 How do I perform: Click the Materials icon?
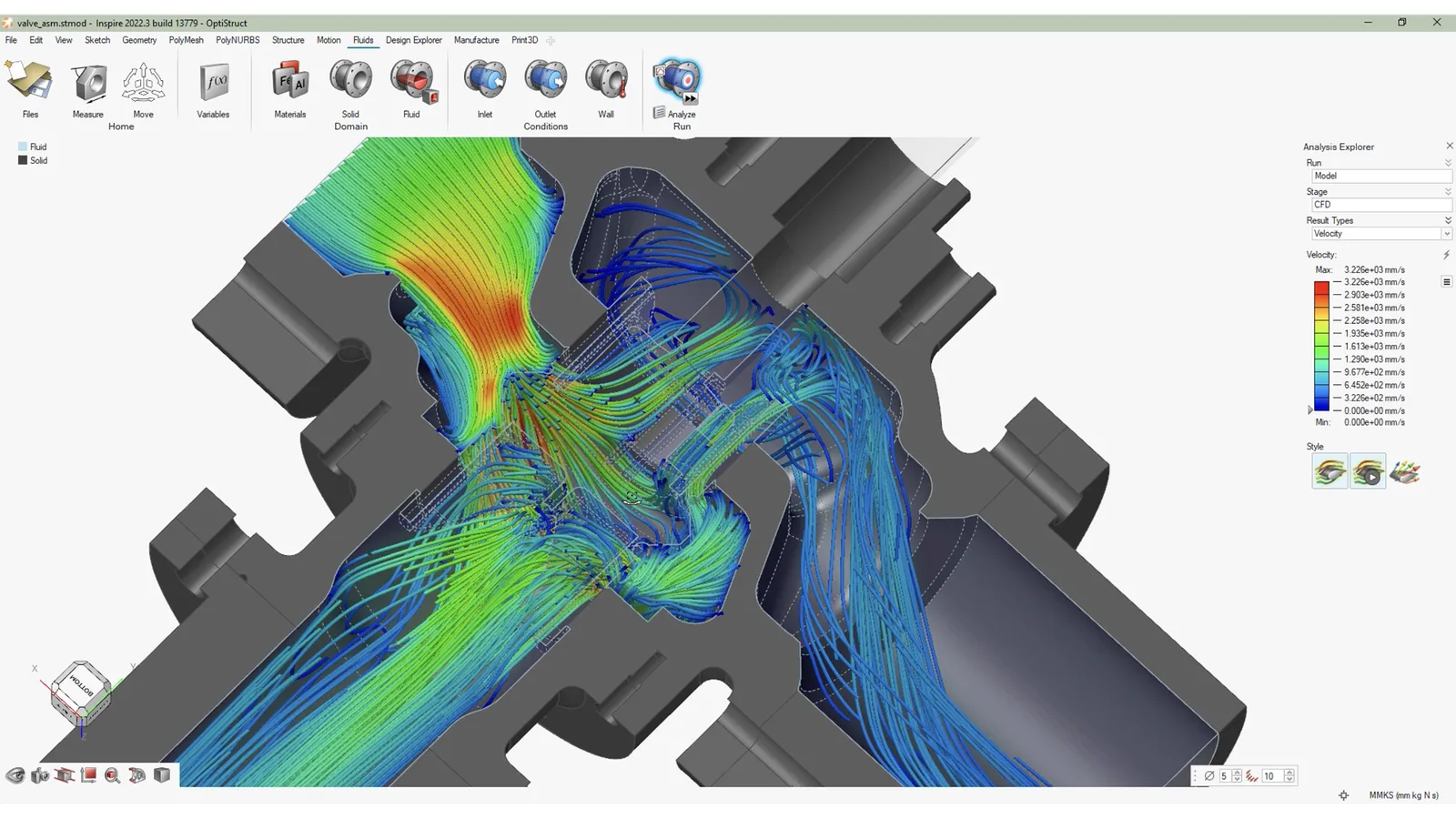point(290,82)
